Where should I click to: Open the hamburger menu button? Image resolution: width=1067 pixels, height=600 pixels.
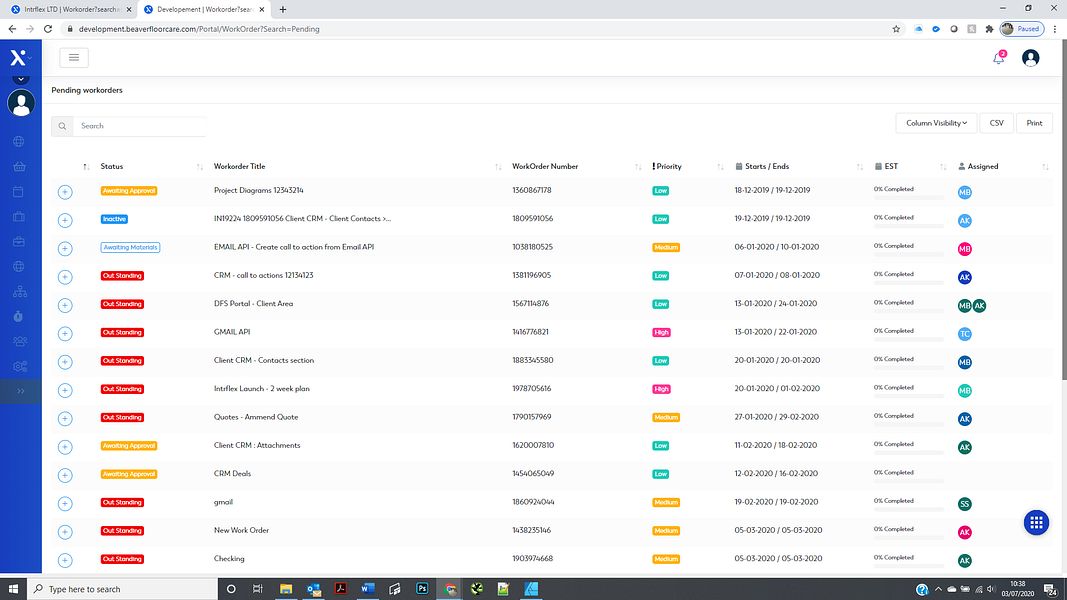click(x=73, y=58)
